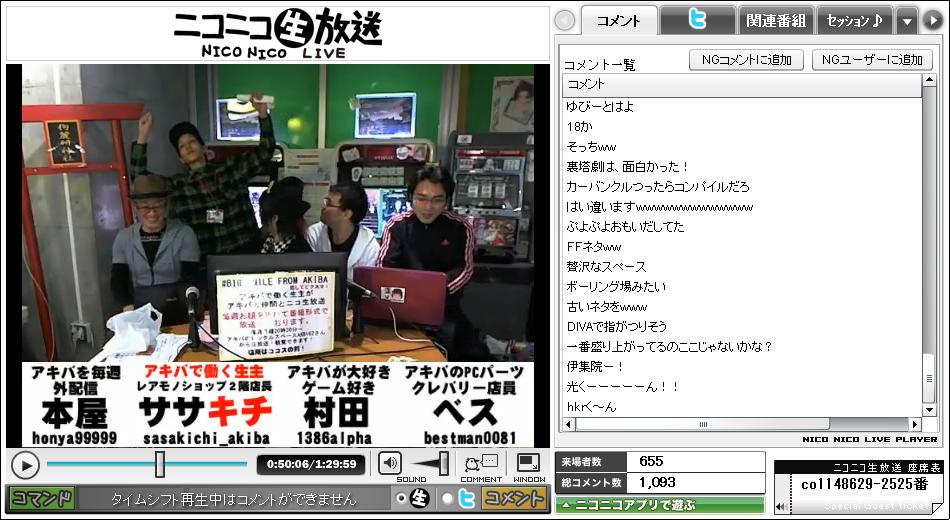Go to previous tabs with left arrow
Screen dimensions: 950x520
[x=565, y=21]
